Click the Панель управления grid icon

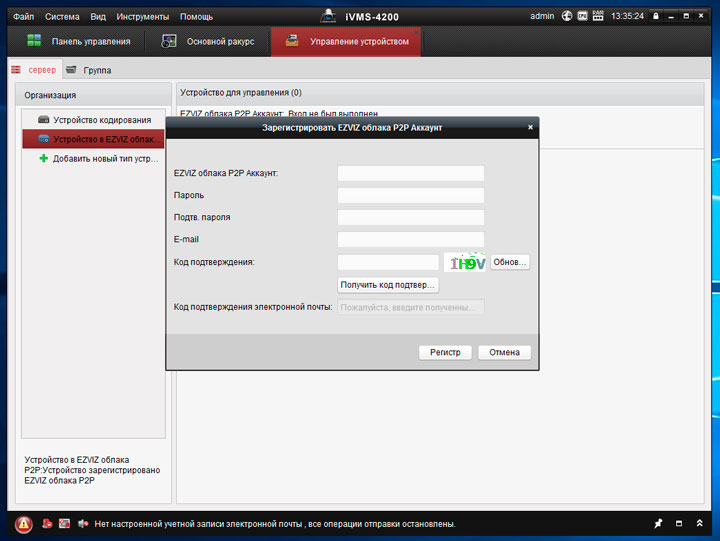tap(34, 40)
